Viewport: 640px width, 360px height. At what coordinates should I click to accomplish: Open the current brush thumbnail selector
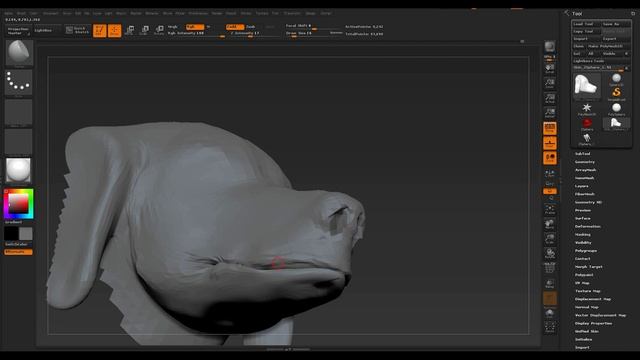(19, 53)
